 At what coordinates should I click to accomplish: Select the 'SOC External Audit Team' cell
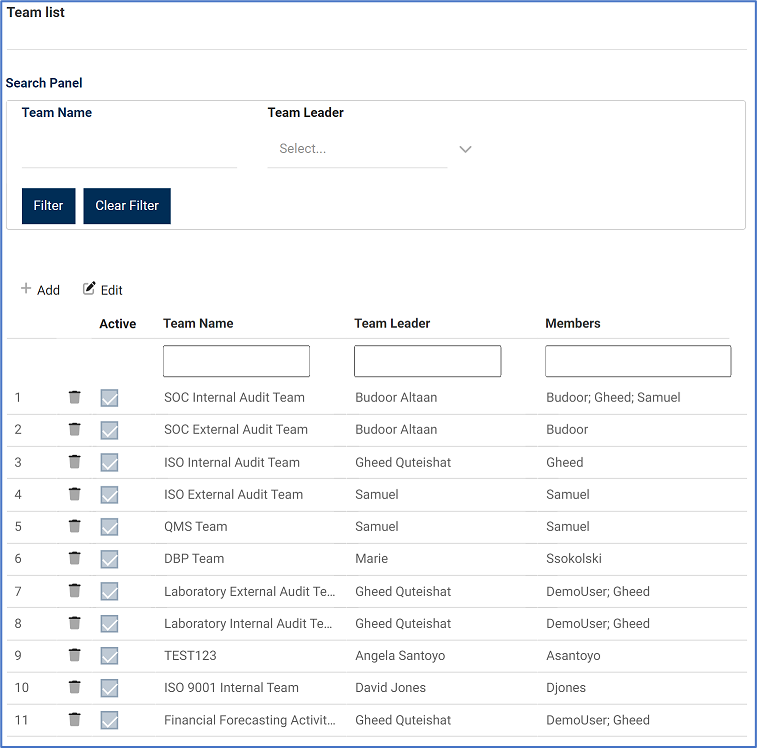(x=236, y=429)
